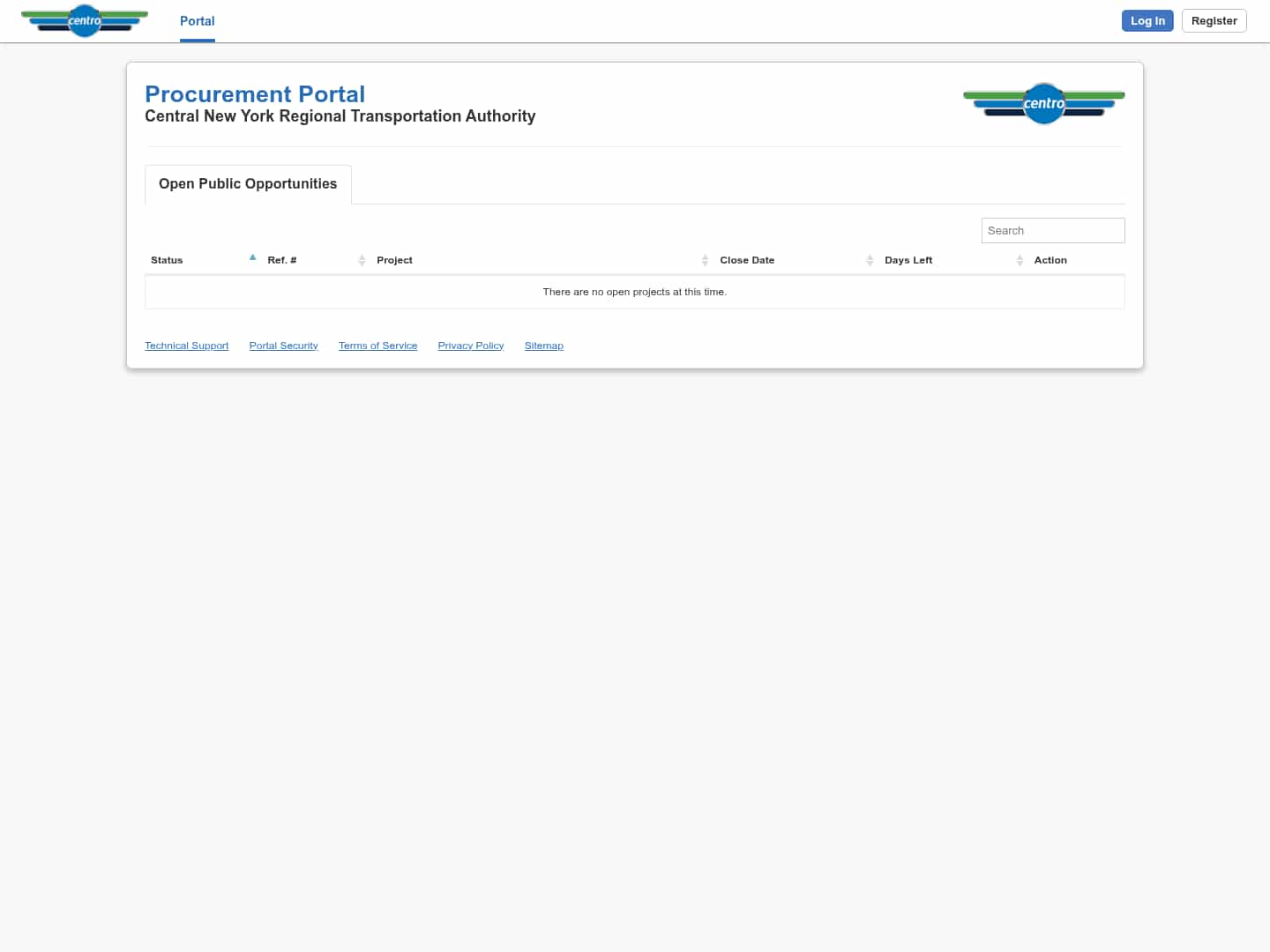Sort the table by the Status column header
This screenshot has height=952, width=1270.
[x=167, y=260]
